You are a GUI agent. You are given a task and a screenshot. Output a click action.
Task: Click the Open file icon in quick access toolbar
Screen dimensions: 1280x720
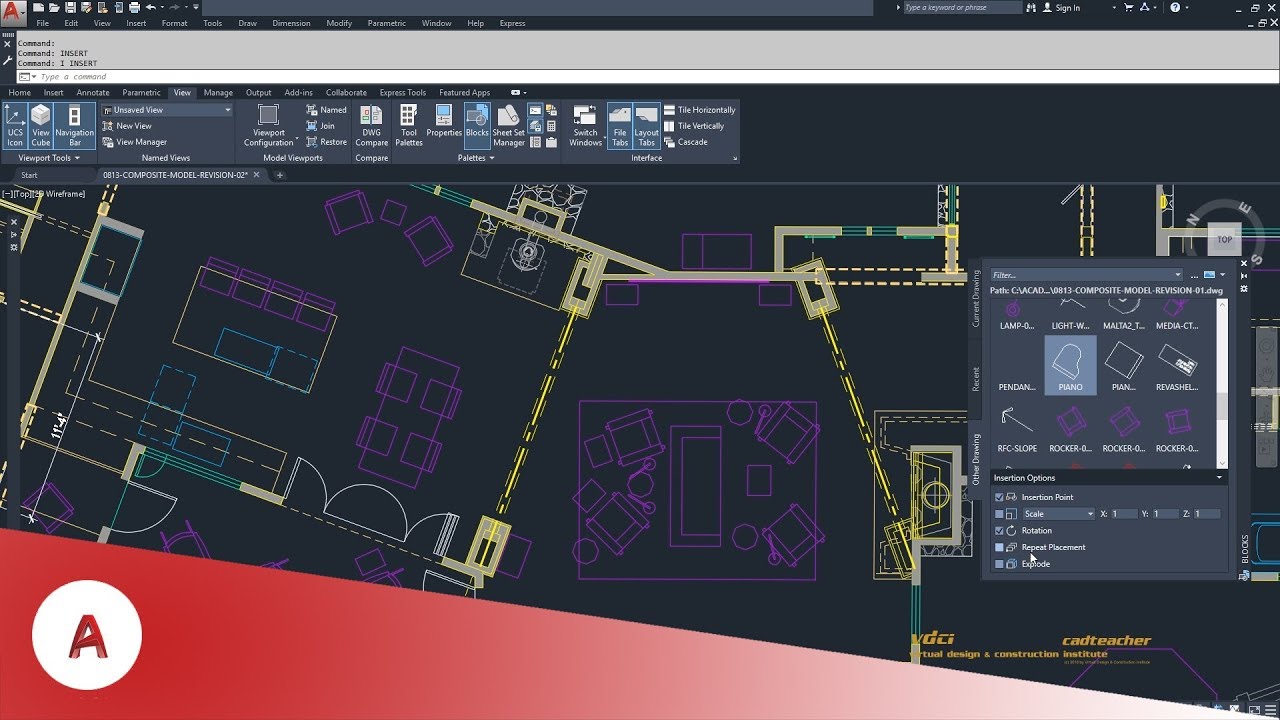[x=54, y=7]
